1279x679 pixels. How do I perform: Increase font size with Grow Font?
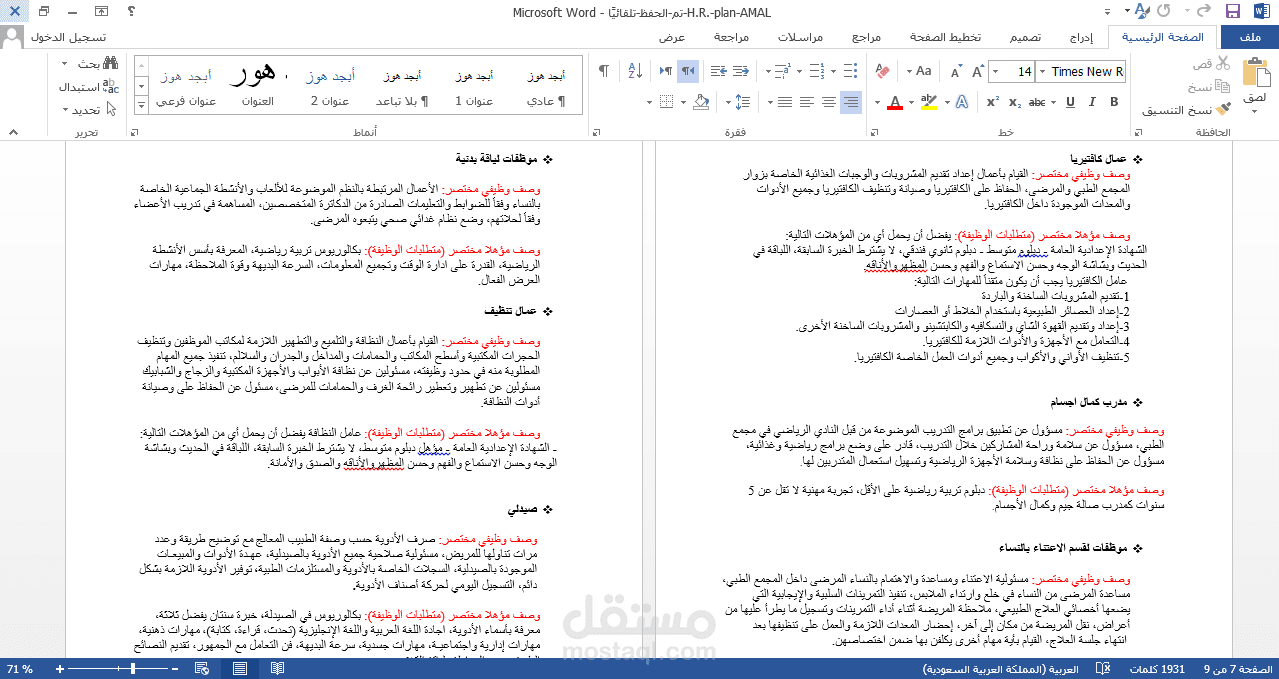978,72
